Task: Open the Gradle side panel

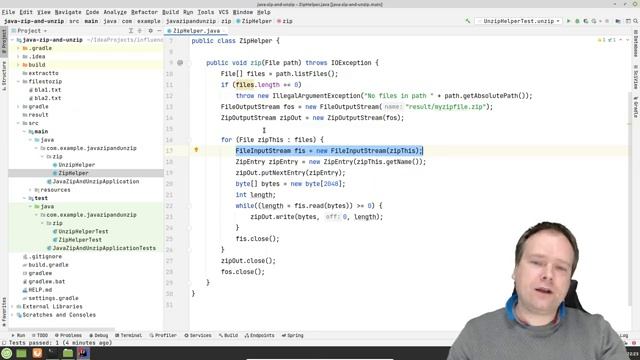Action: click(x=636, y=107)
